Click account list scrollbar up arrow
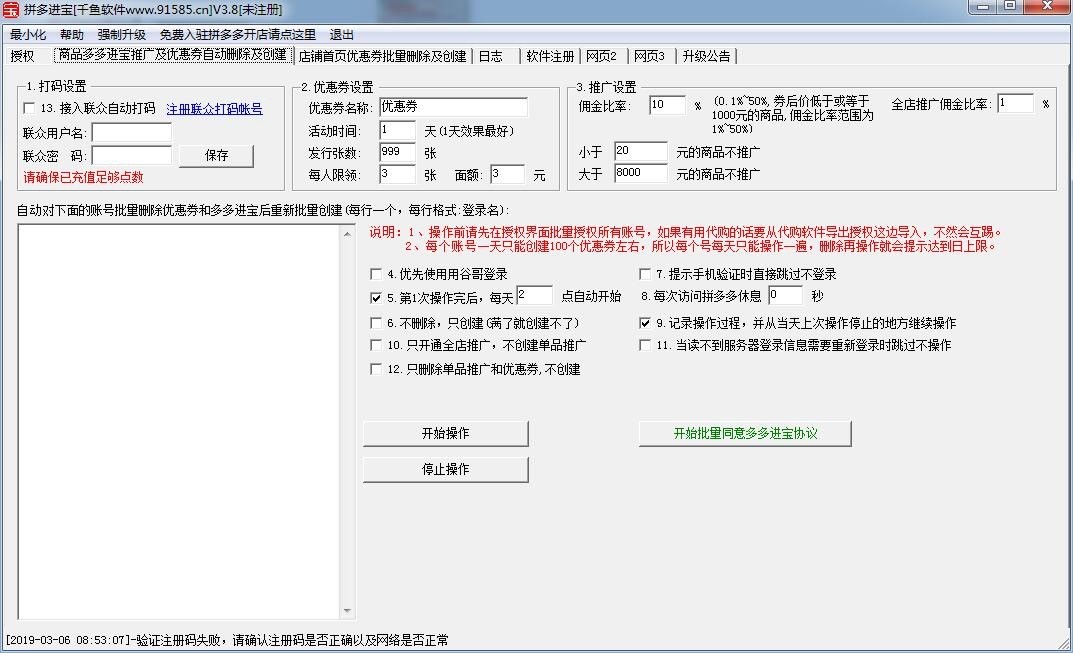This screenshot has width=1073, height=653. click(347, 234)
